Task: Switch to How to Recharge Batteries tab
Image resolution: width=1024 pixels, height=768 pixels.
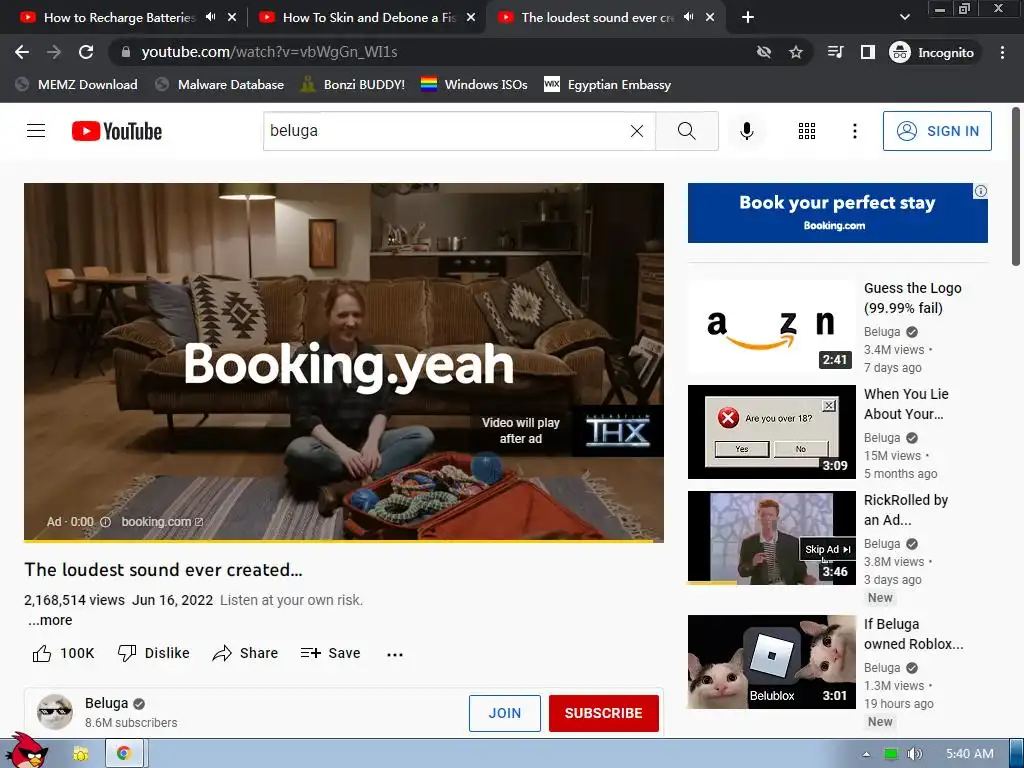Action: click(120, 18)
